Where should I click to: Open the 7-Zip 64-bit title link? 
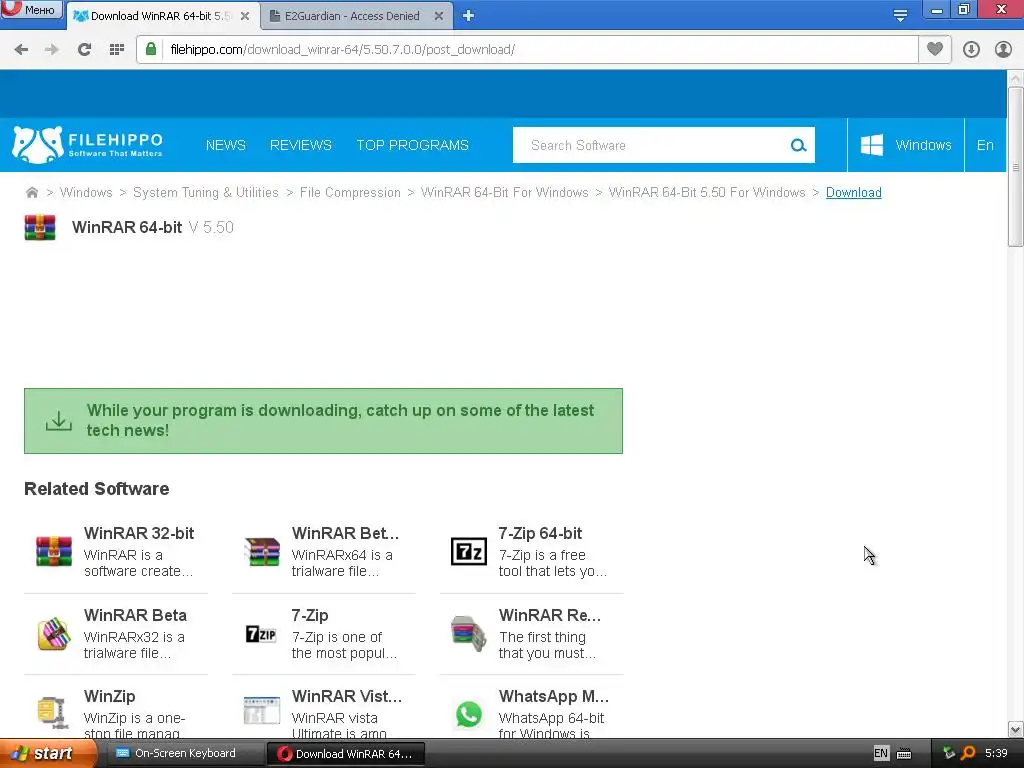click(x=540, y=533)
